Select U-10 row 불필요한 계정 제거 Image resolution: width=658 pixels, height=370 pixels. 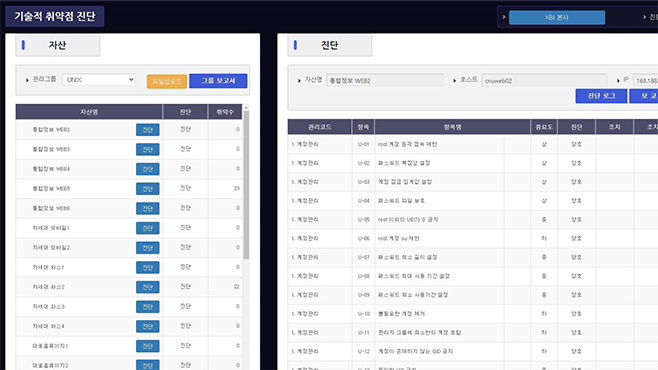coord(473,314)
